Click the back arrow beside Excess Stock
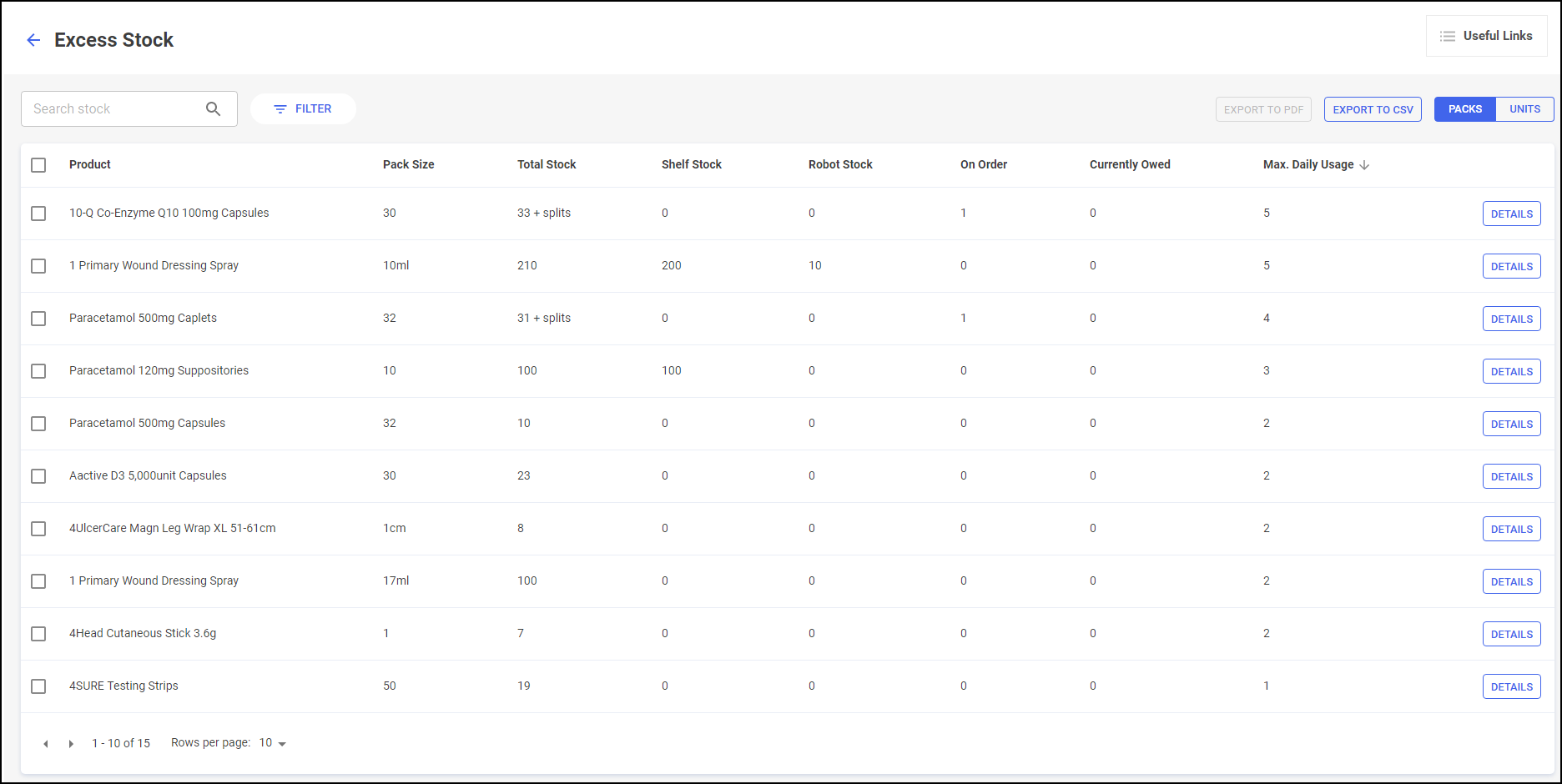 pos(33,40)
